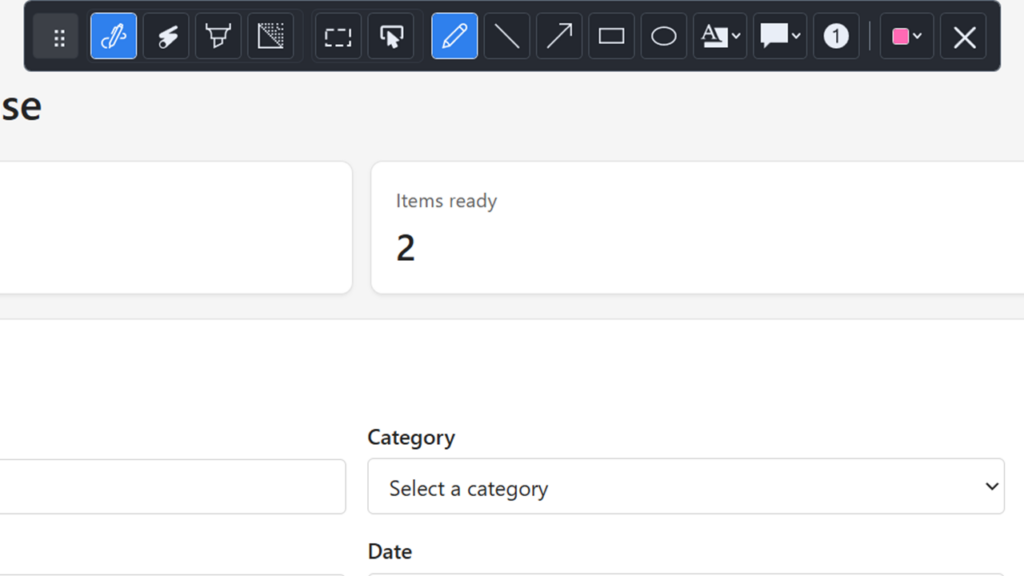
Task: Click the text input left of Category
Action: pos(172,487)
